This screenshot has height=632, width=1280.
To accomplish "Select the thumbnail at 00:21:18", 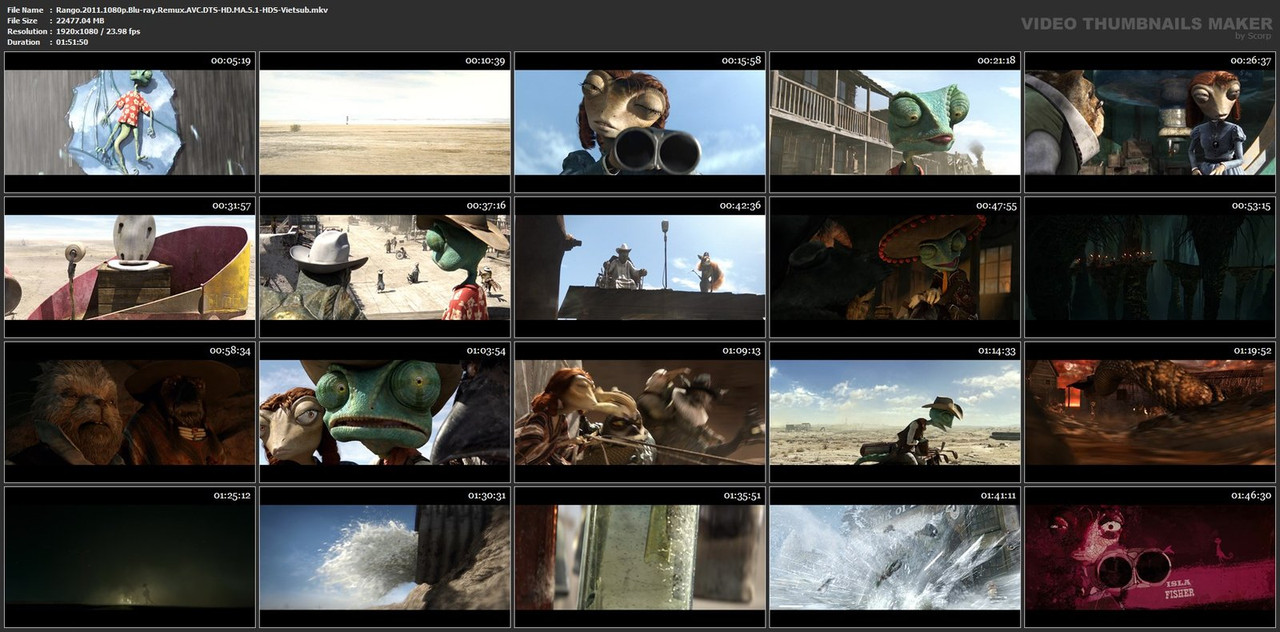I will point(895,122).
